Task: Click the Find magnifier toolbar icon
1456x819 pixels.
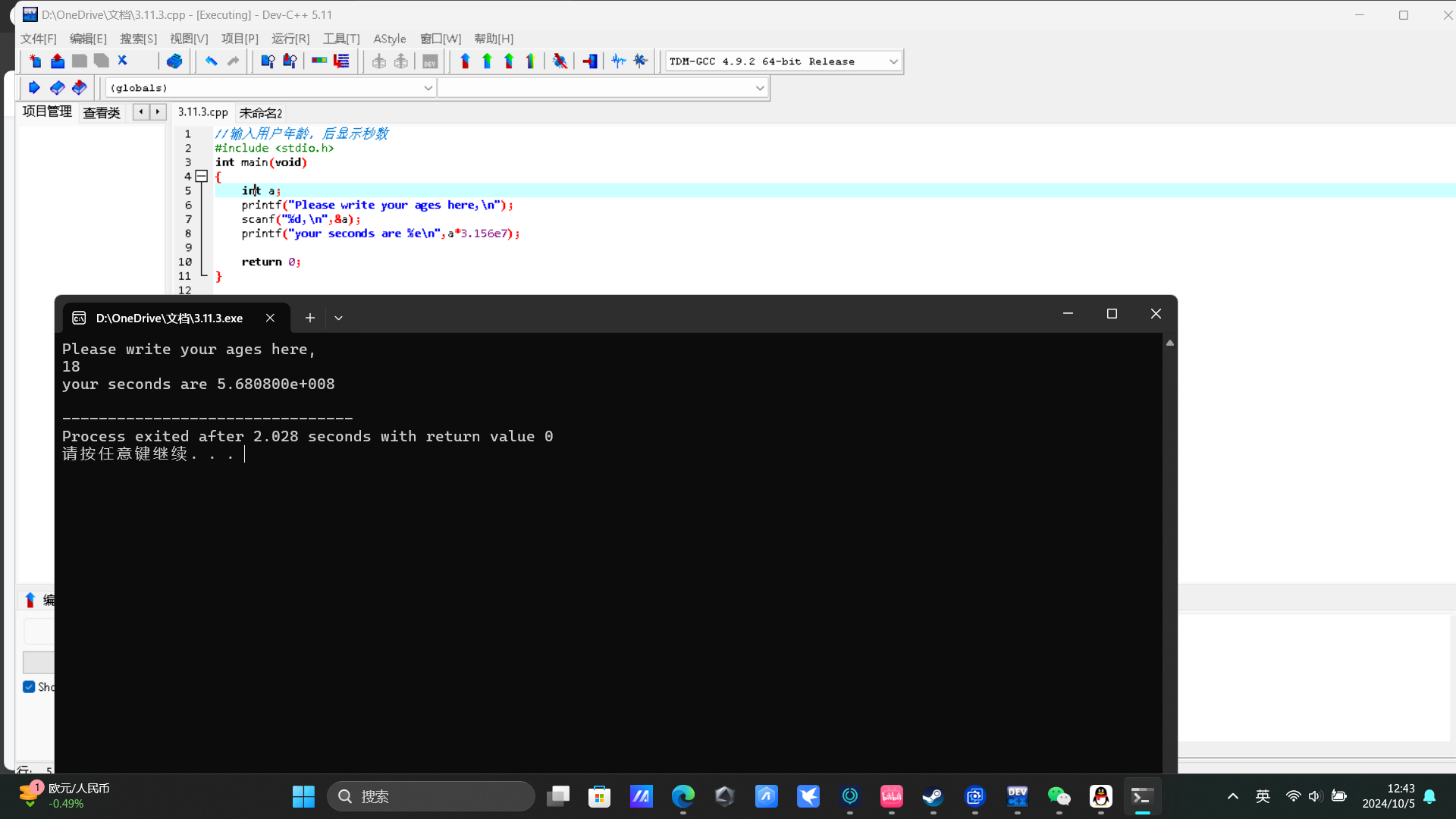Action: [x=267, y=61]
